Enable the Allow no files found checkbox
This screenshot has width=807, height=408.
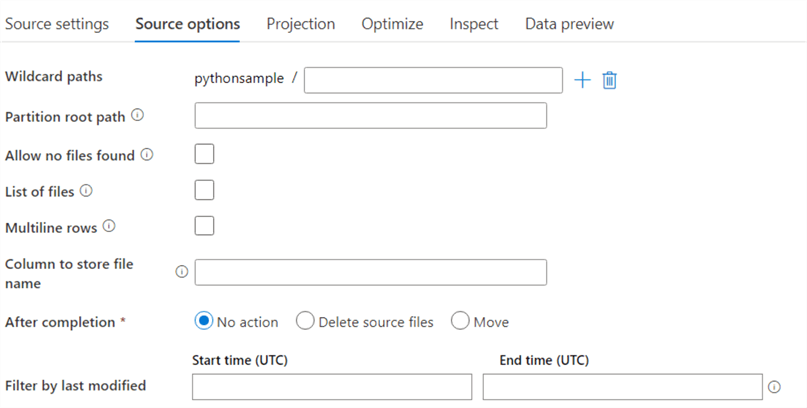pyautogui.click(x=204, y=154)
